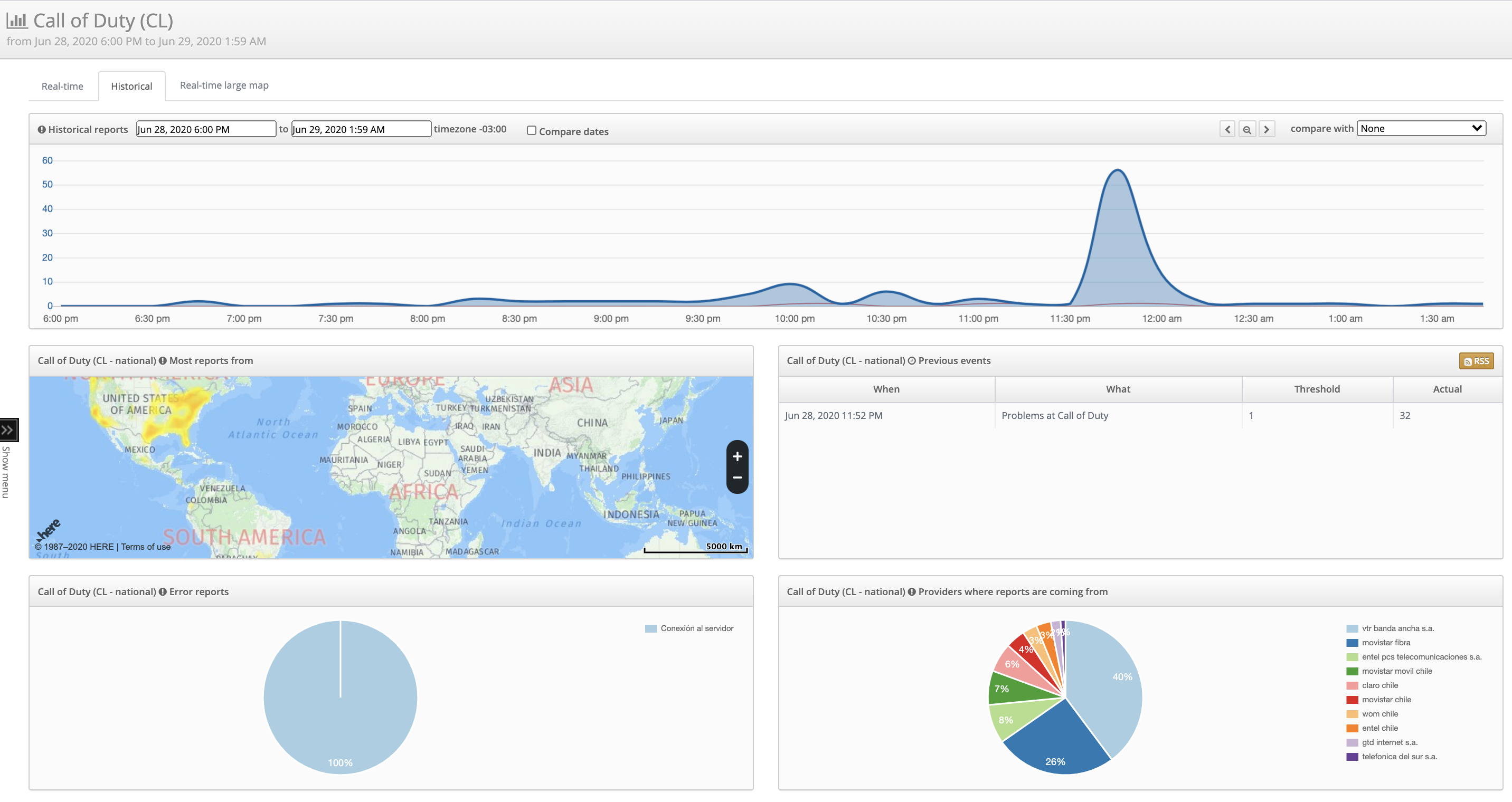Switch to the Real-time tab
The width and height of the screenshot is (1512, 802).
(62, 86)
